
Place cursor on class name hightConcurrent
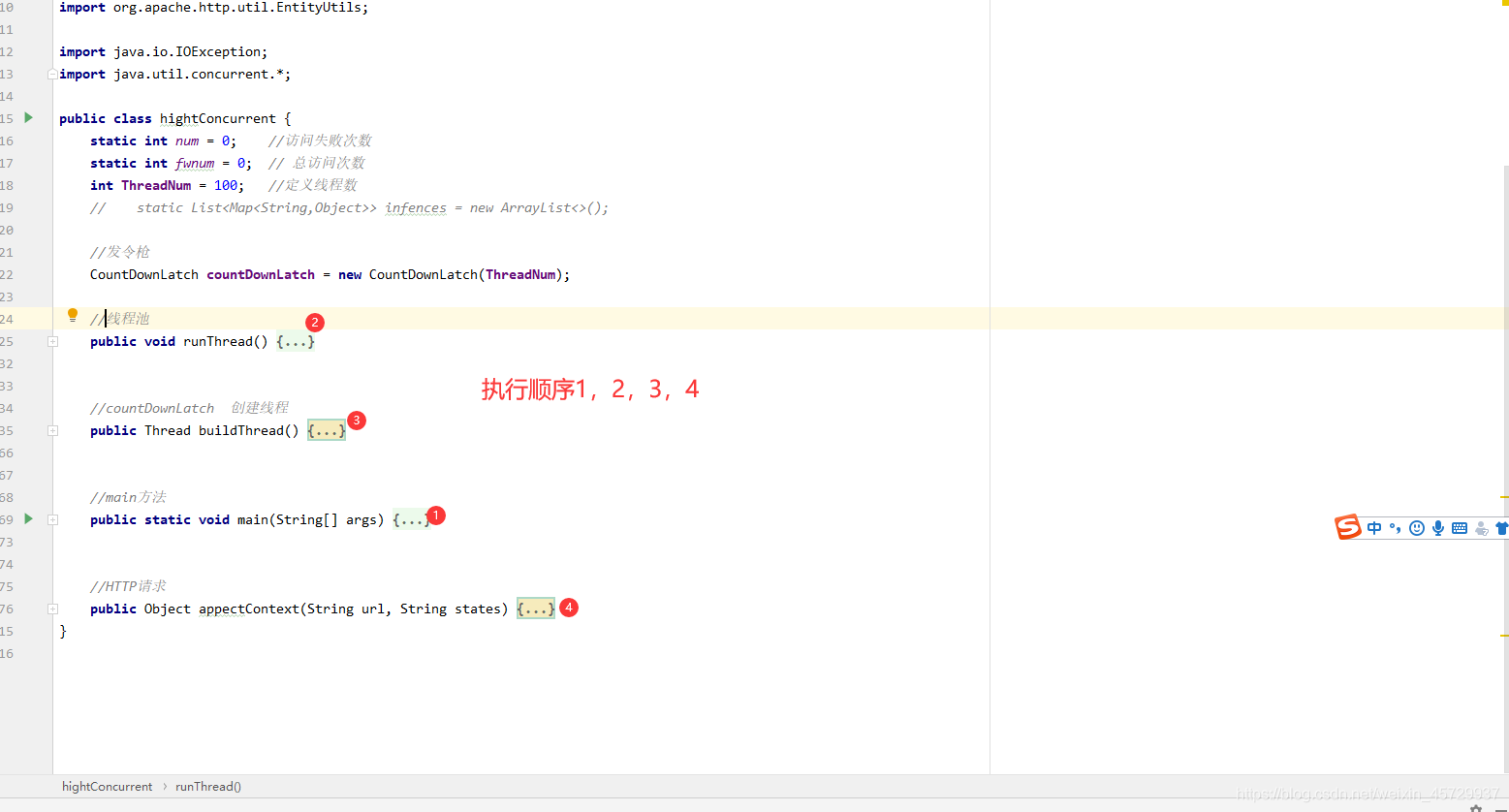click(x=217, y=118)
